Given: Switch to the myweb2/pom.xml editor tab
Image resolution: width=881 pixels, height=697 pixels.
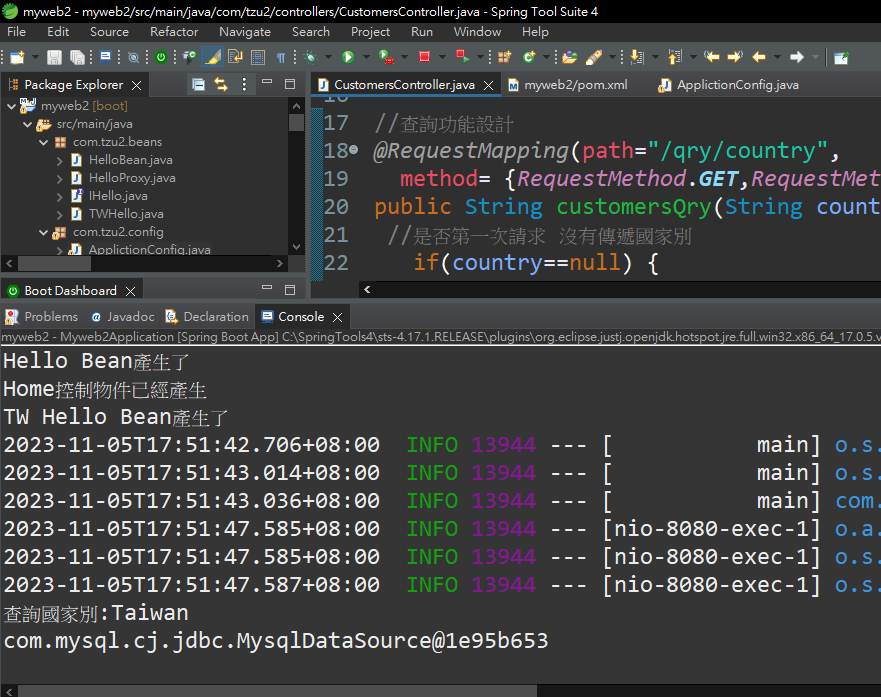Looking at the screenshot, I should (574, 85).
